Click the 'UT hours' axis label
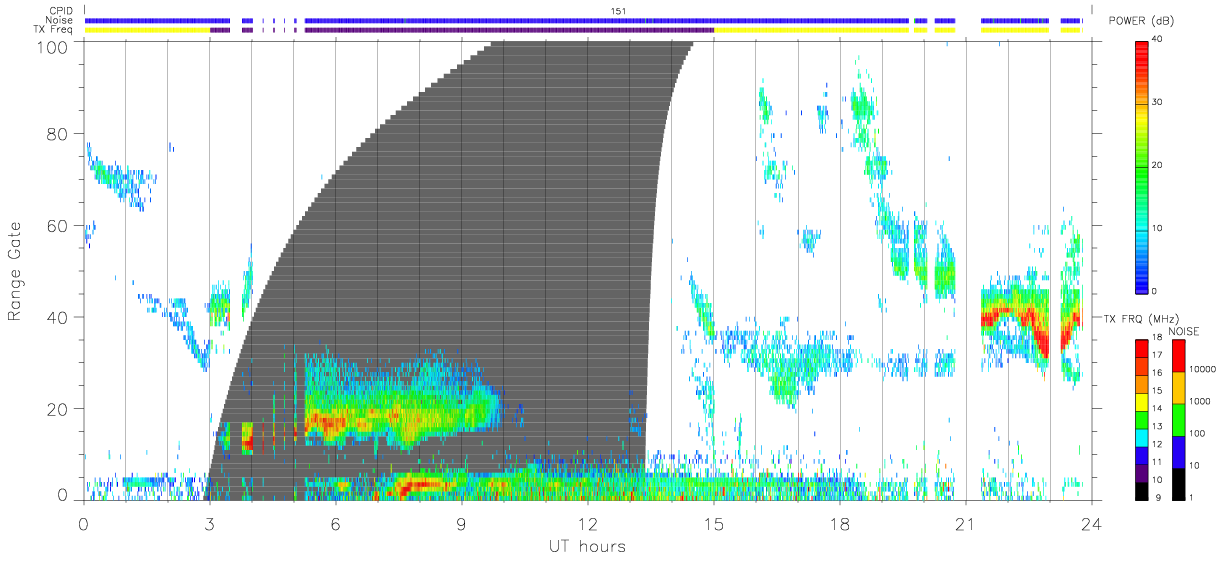The height and width of the screenshot is (567, 1228). [x=586, y=546]
